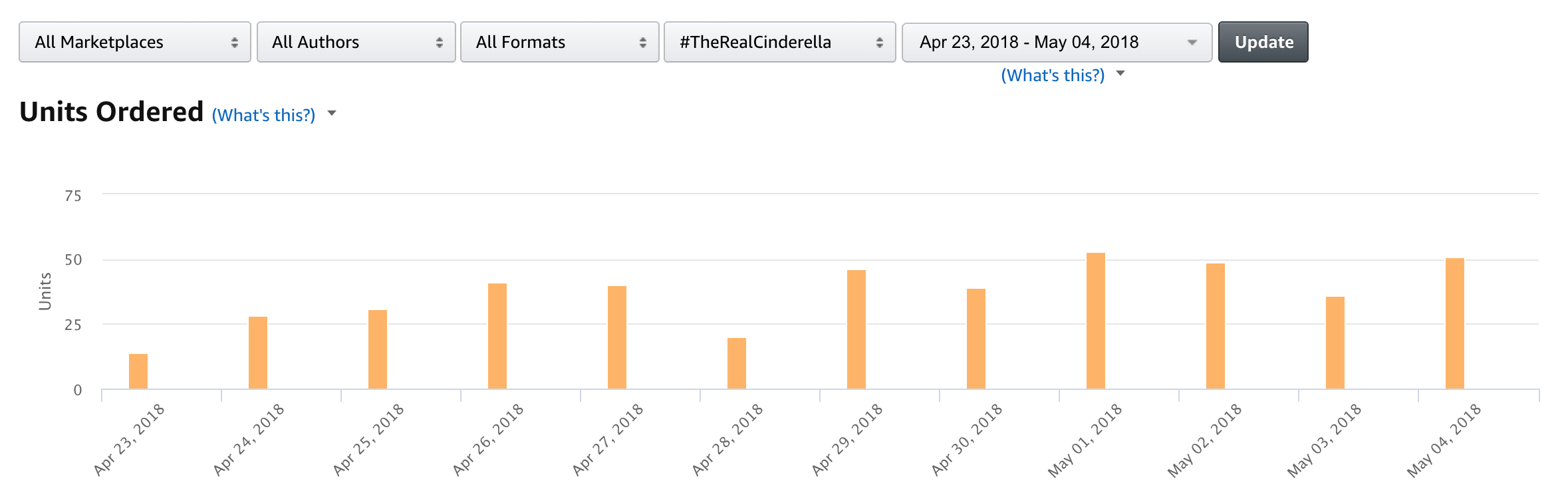Click the Apr 23, 2018 bar

click(138, 371)
